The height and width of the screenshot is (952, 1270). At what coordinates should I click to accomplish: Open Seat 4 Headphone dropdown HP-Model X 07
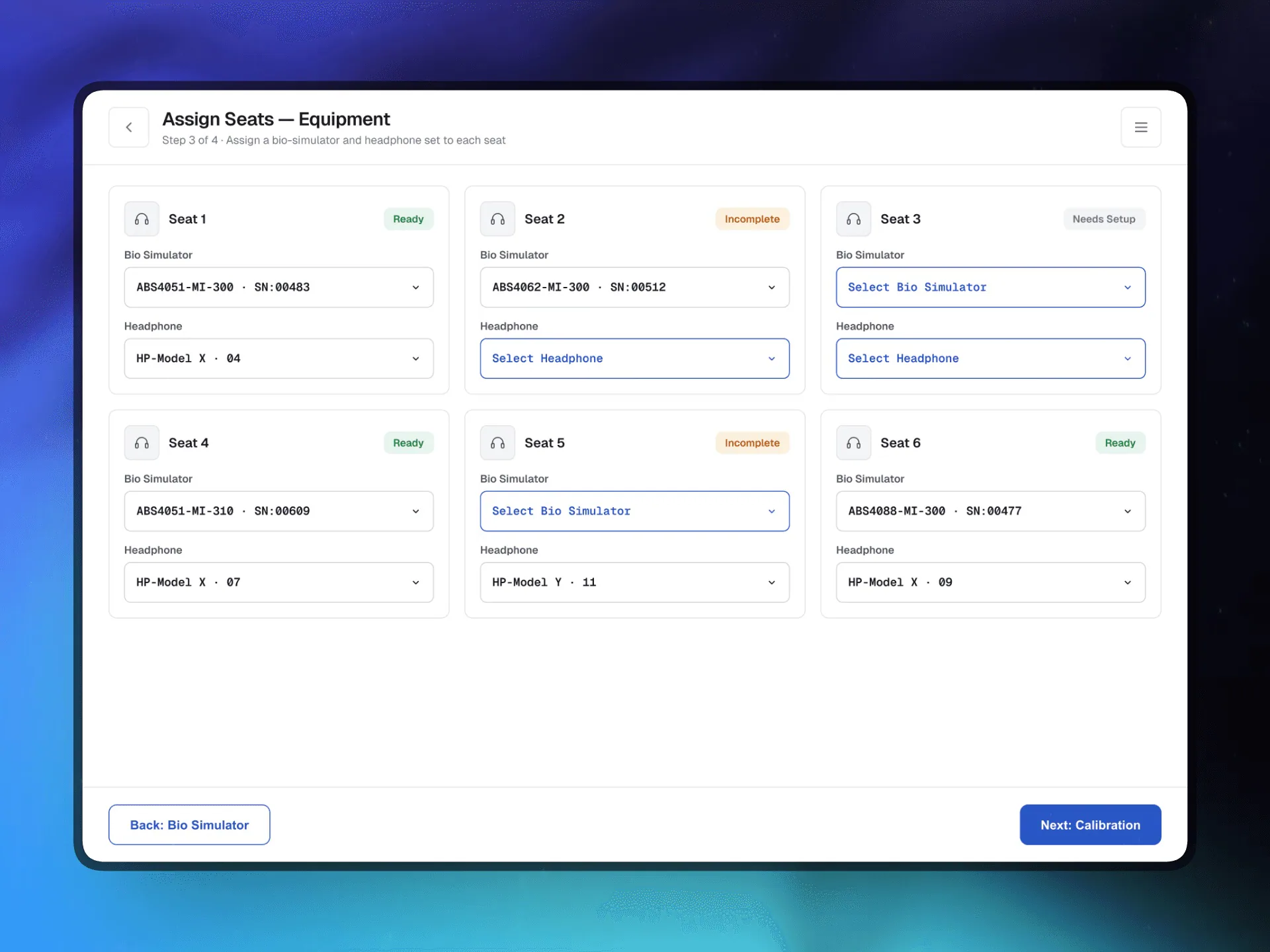pos(278,582)
